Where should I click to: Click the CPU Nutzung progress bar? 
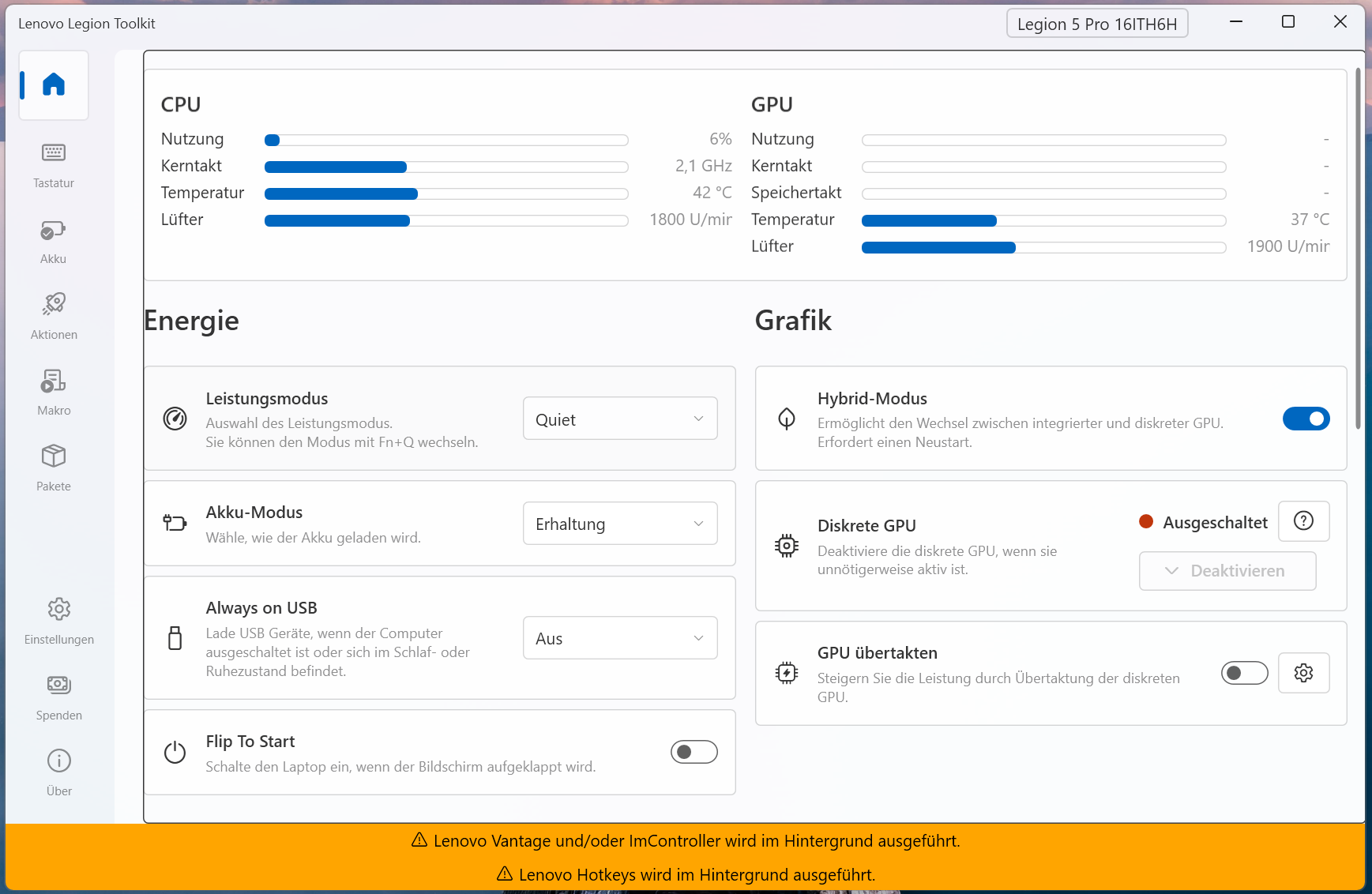(446, 141)
